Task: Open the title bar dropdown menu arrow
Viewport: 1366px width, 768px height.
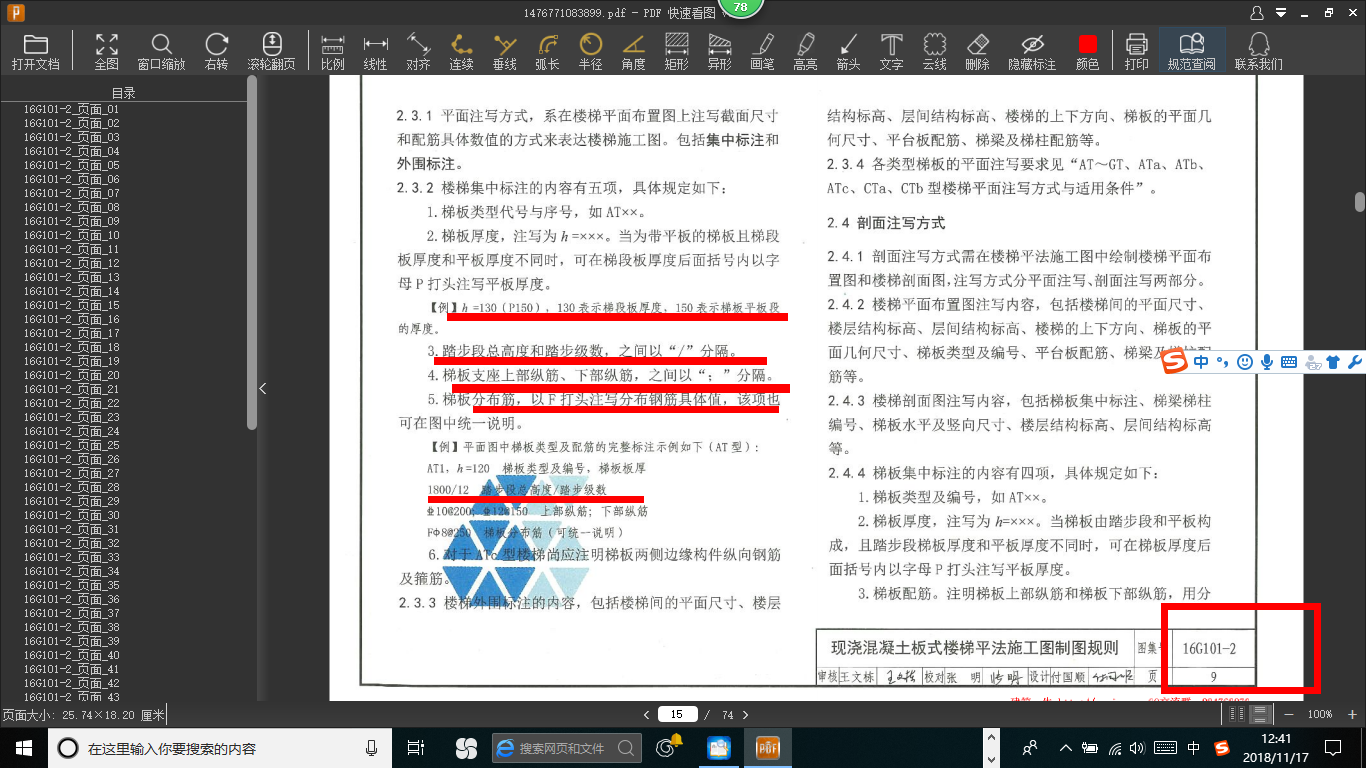Action: point(1280,13)
